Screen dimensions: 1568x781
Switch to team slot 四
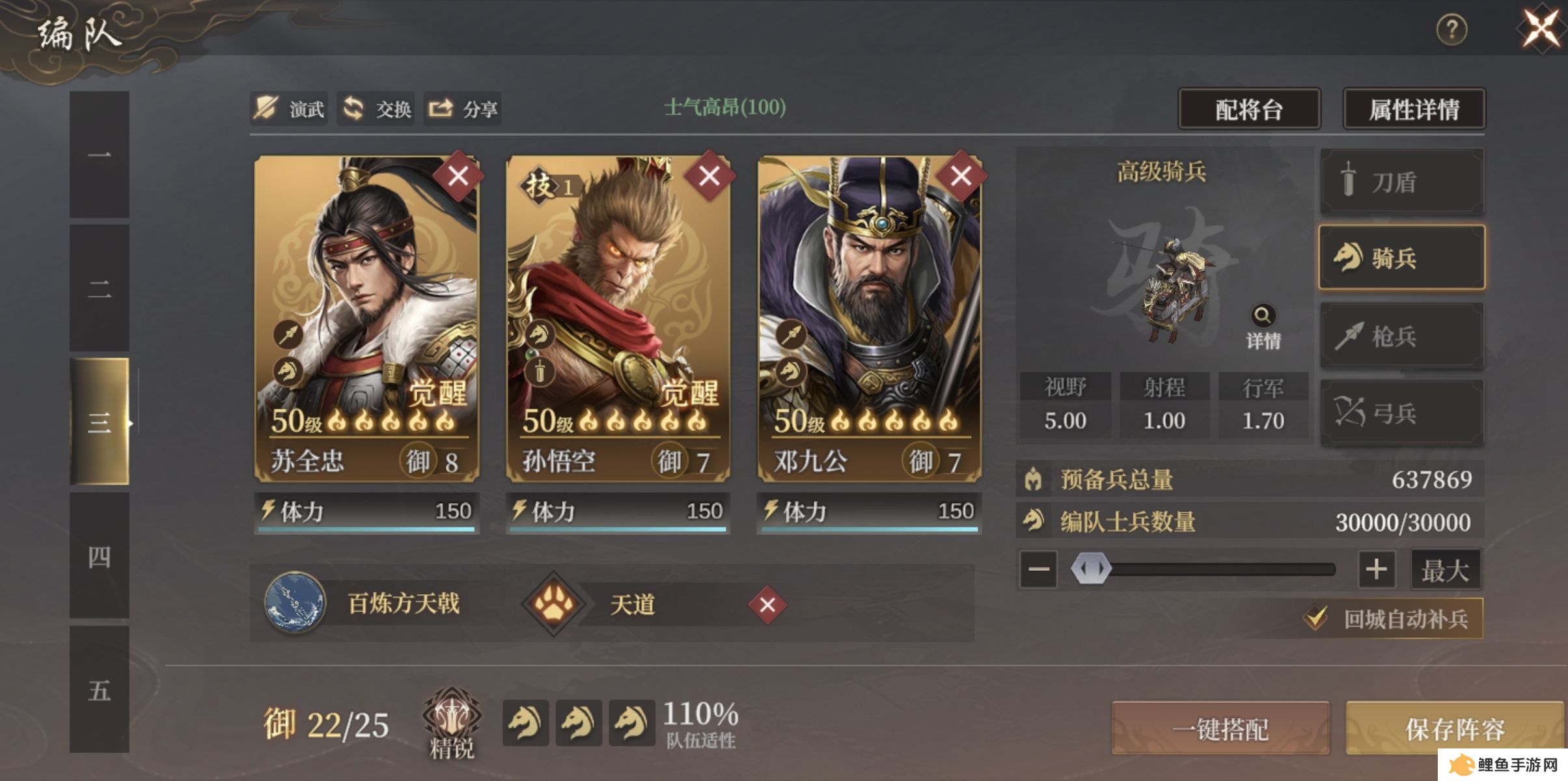[100, 556]
